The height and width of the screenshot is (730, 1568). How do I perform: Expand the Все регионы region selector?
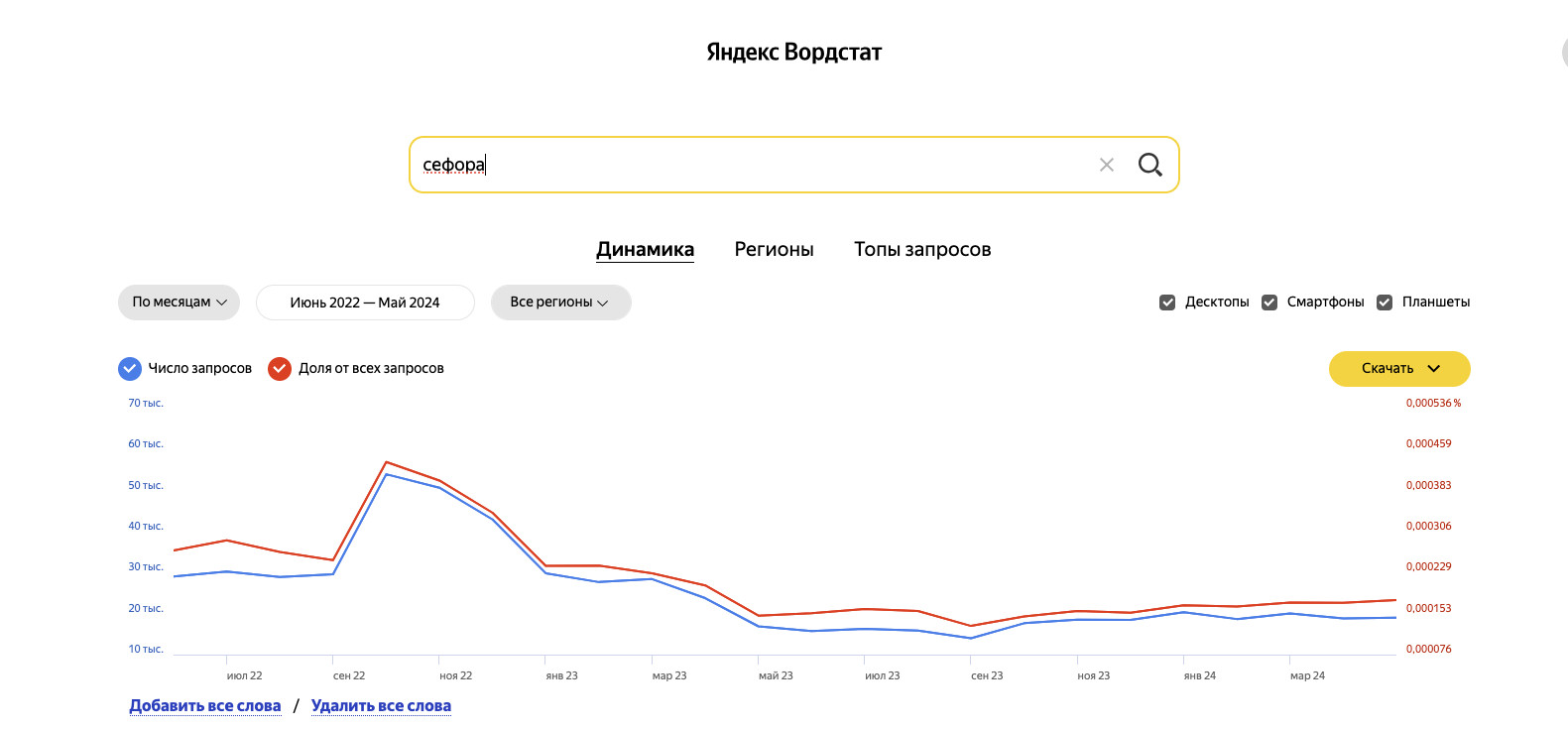click(x=560, y=303)
